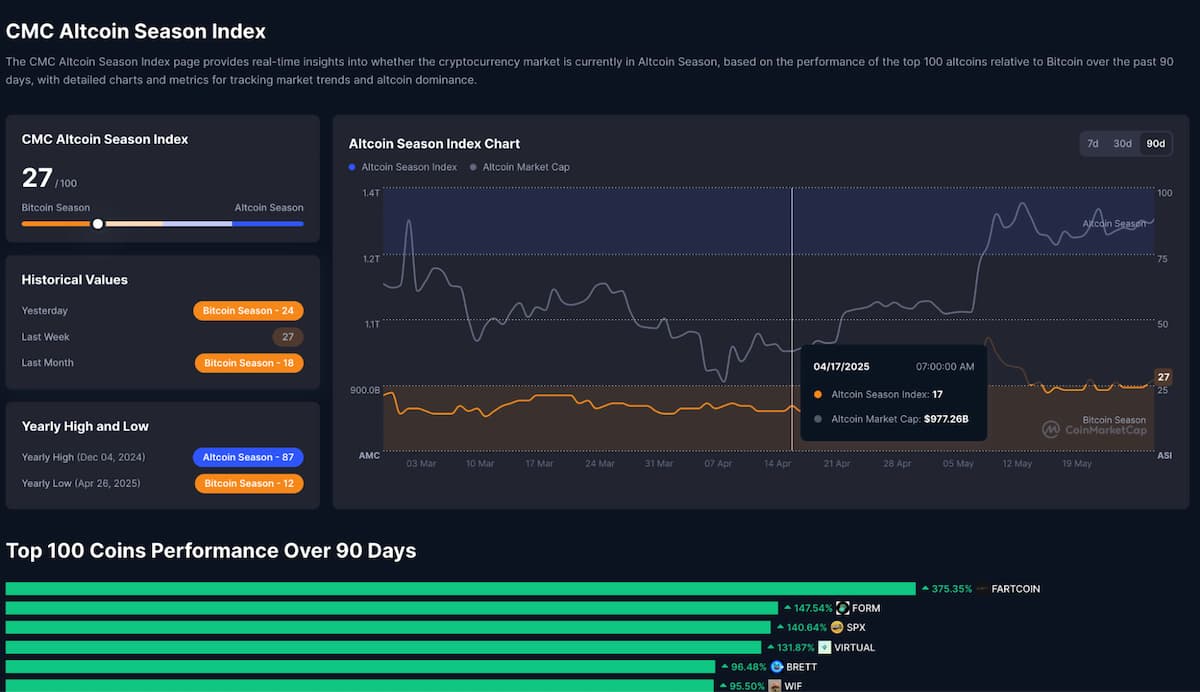
Task: Click the Yesterday Bitcoin Season - 24 badge
Action: (248, 311)
